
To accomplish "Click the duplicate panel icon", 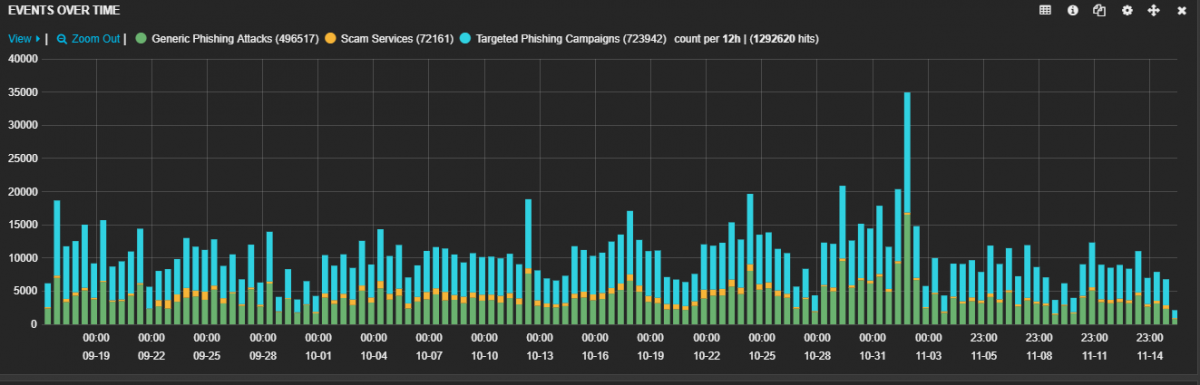I will coord(1100,10).
